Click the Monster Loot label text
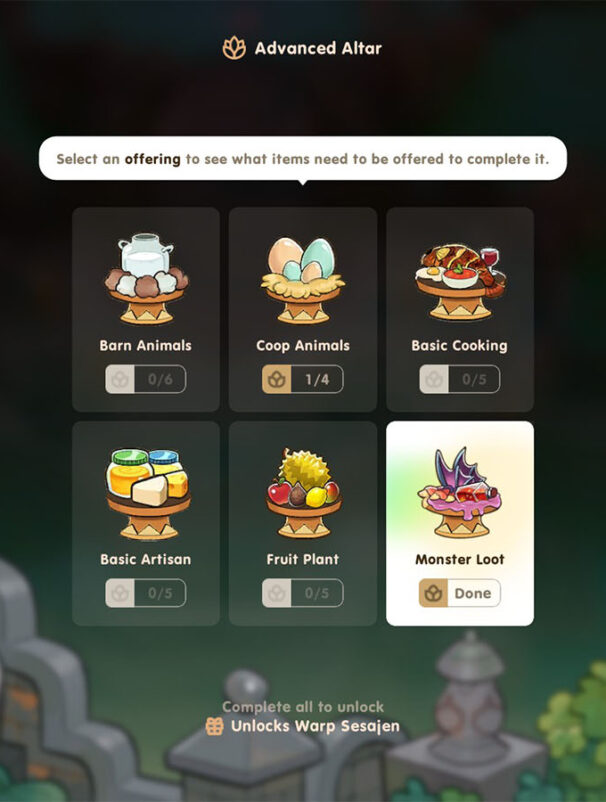This screenshot has width=606, height=802. pyautogui.click(x=460, y=560)
